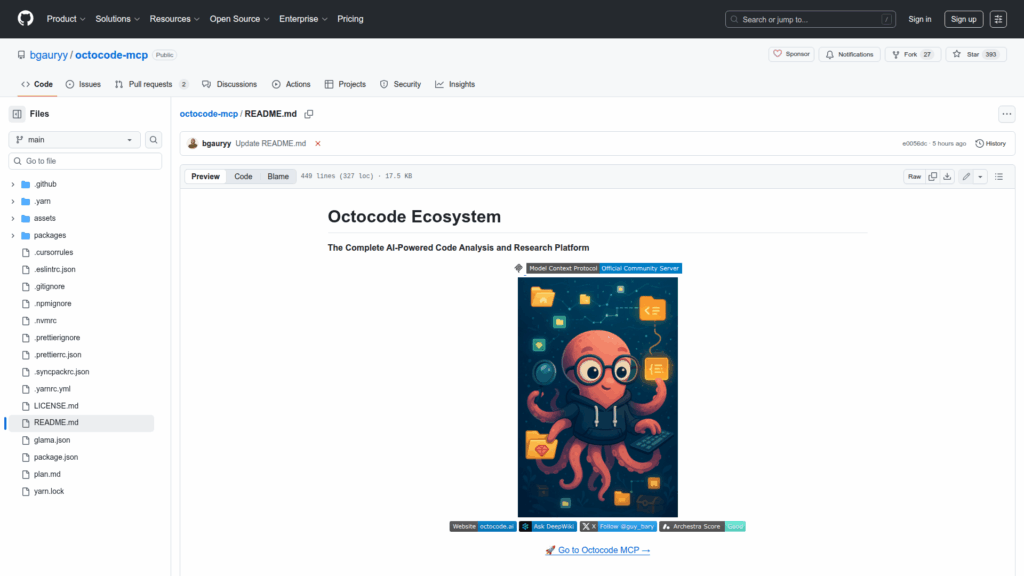Click bgauryy's avatar in commit row
Screen dimensions: 1024x576
click(193, 144)
